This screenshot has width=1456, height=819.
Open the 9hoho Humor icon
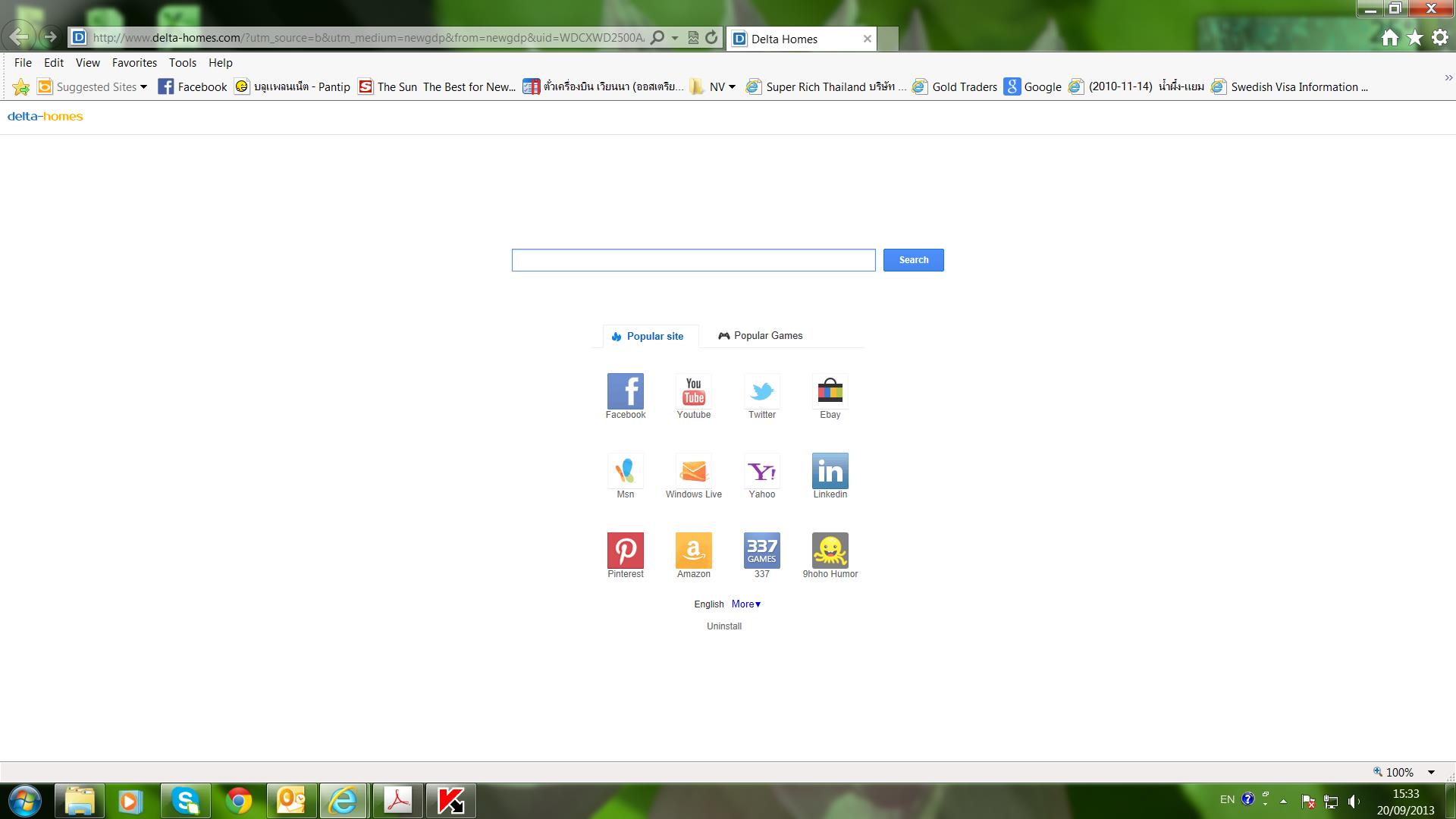(x=830, y=551)
